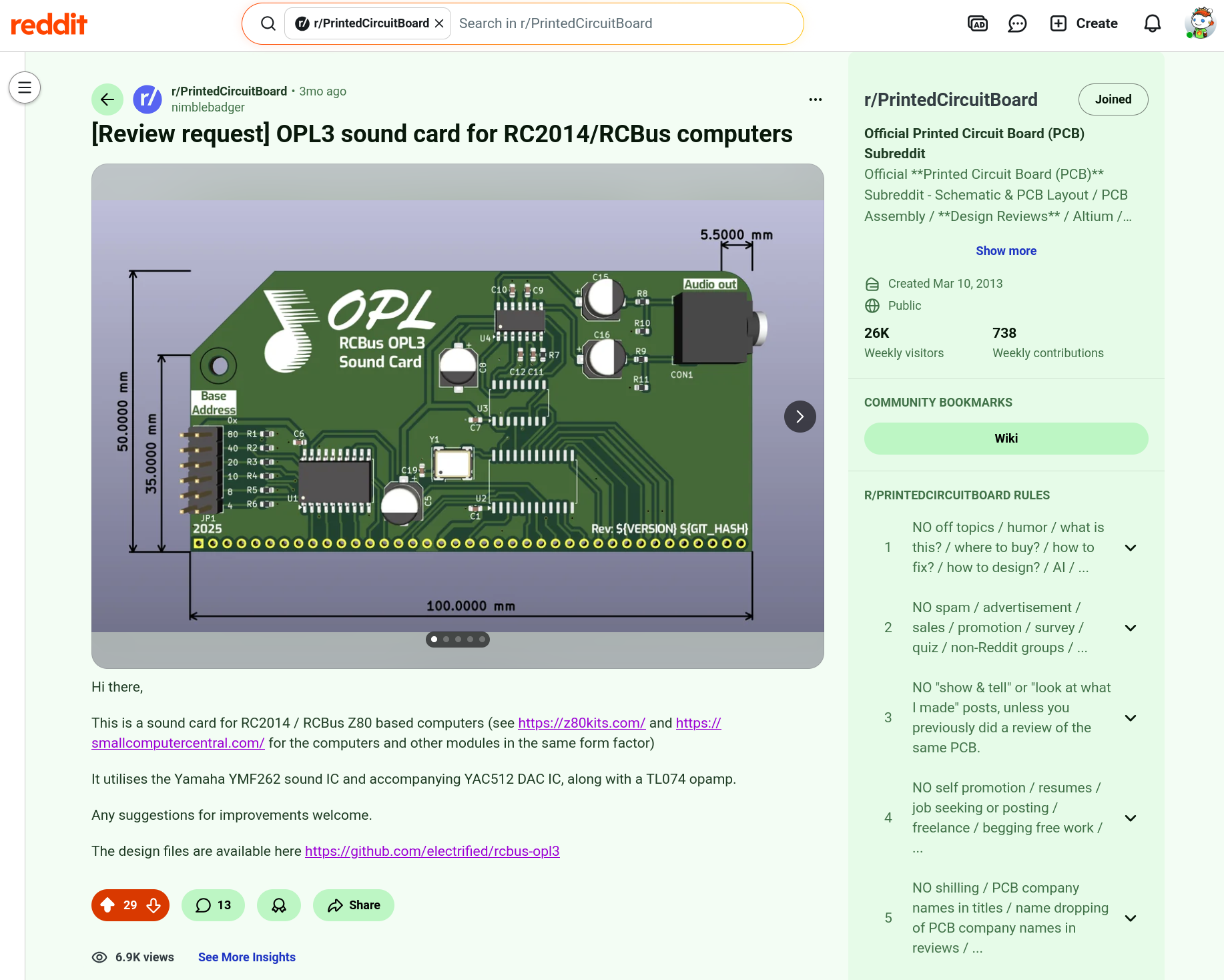The image size is (1224, 980).
Task: Open the hamburger sidebar menu
Action: click(25, 87)
